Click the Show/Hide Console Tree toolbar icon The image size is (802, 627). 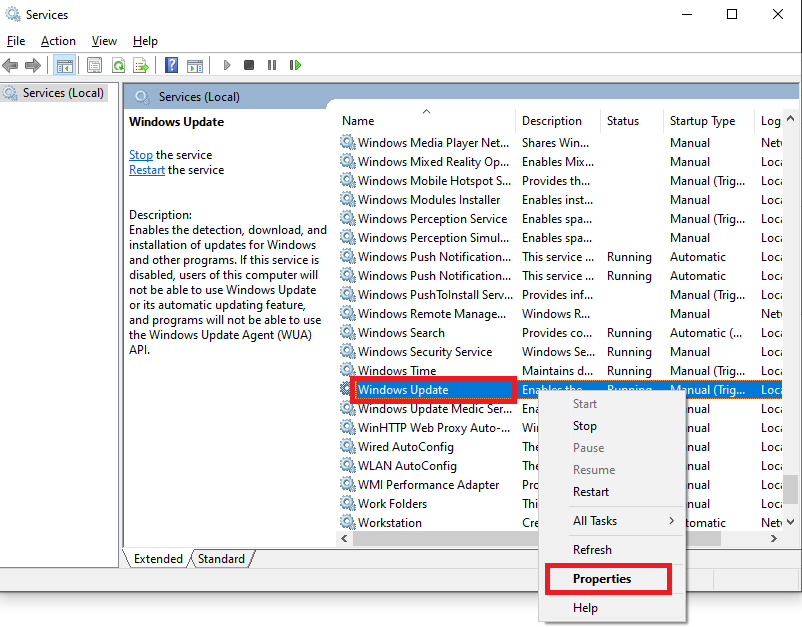(x=65, y=65)
